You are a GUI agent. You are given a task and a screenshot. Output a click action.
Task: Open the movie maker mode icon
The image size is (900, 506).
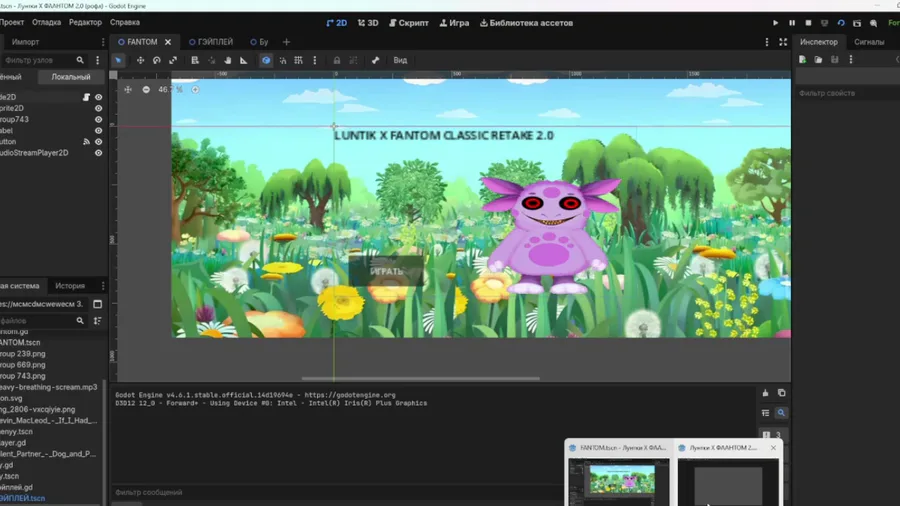point(874,23)
